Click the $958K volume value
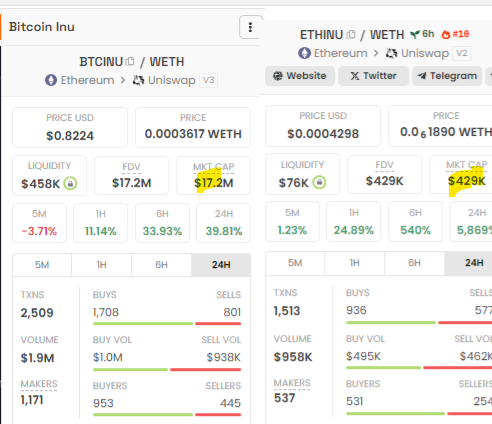The width and height of the screenshot is (492, 424). [x=293, y=357]
